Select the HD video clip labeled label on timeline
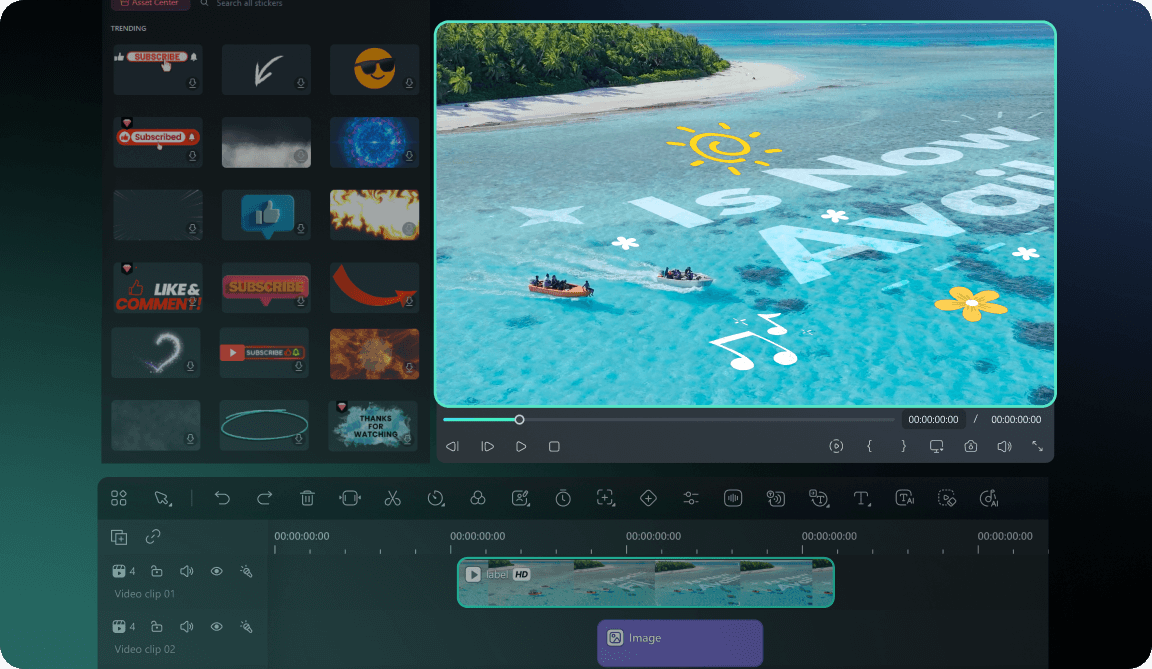Image resolution: width=1152 pixels, height=669 pixels. tap(646, 582)
